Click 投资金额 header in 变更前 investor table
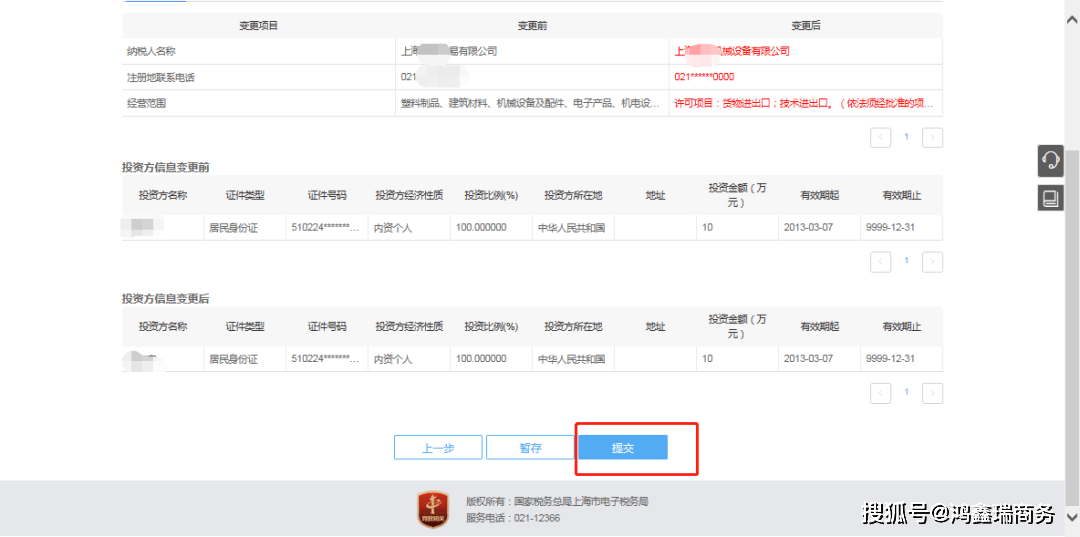Viewport: 1080px width, 537px height. (x=737, y=195)
